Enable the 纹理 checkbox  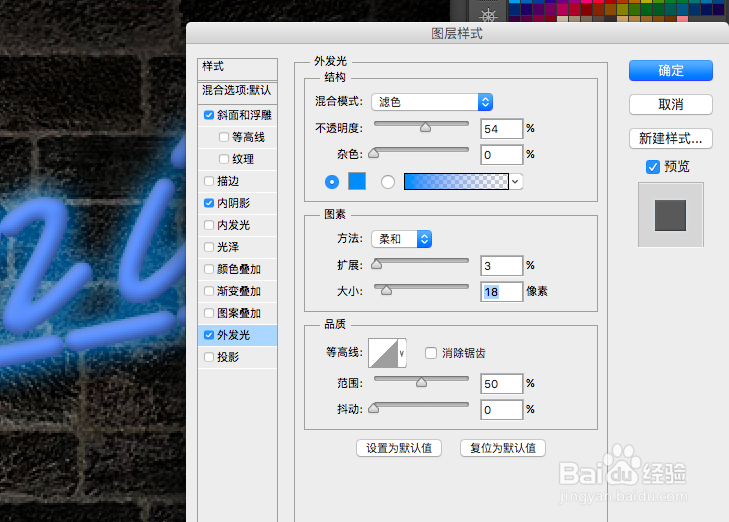point(224,159)
